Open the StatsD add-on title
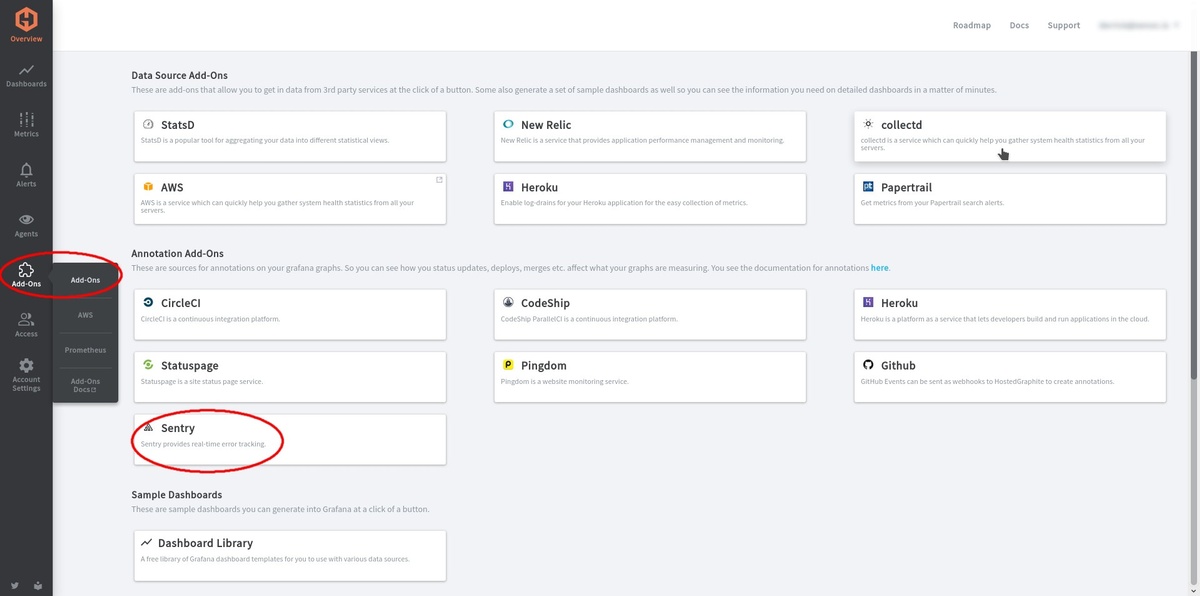This screenshot has width=1200, height=596. [x=178, y=125]
